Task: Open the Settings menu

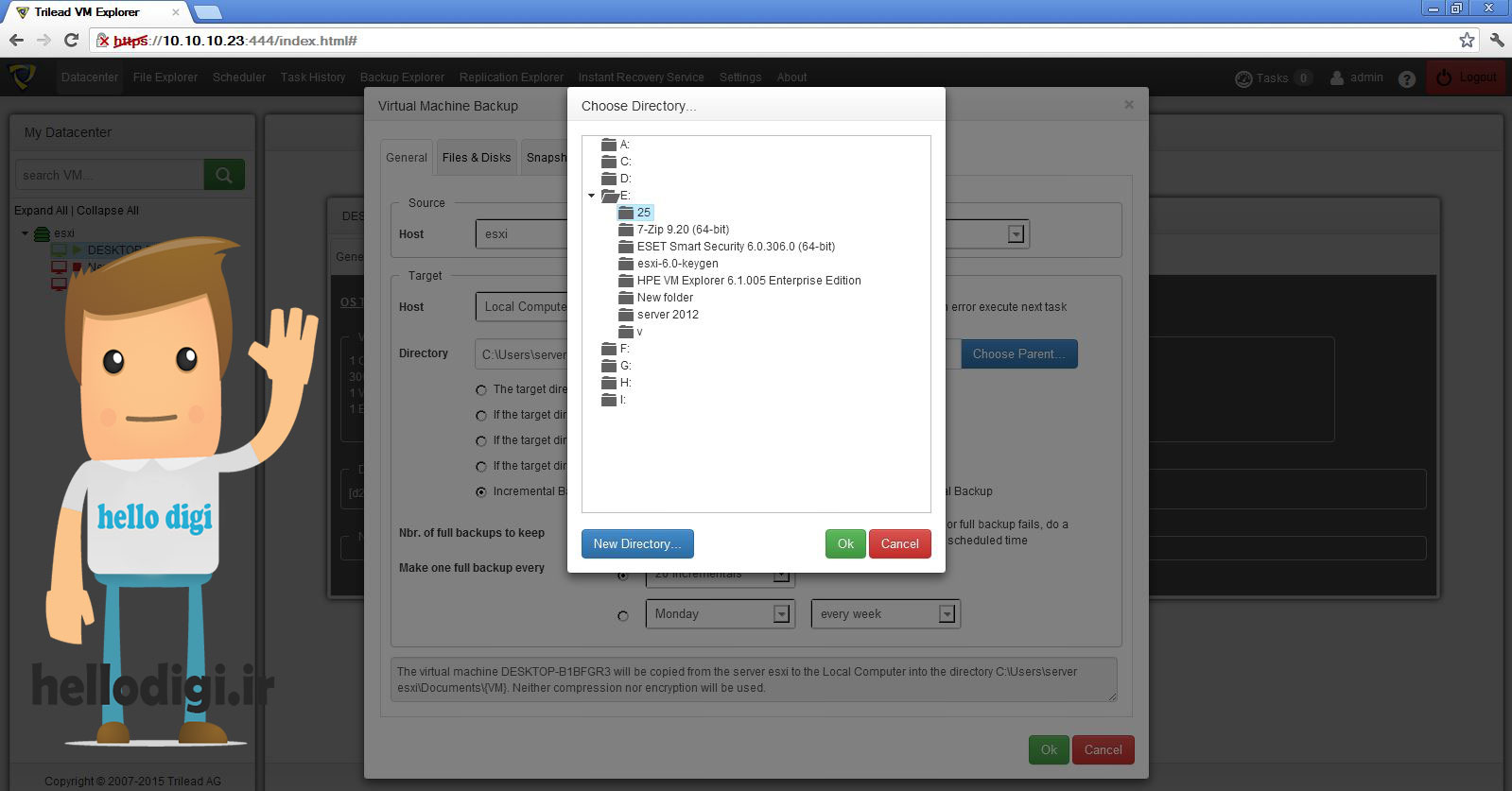Action: coord(740,77)
